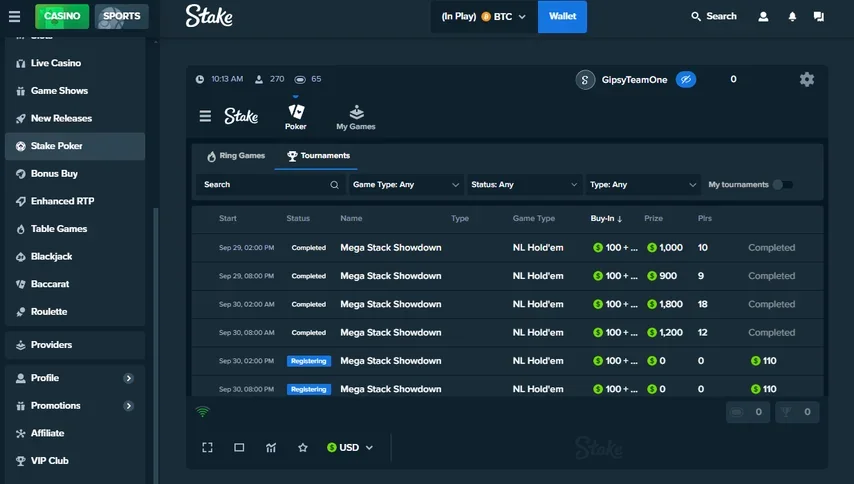Open the Type: Any dropdown

pos(643,185)
